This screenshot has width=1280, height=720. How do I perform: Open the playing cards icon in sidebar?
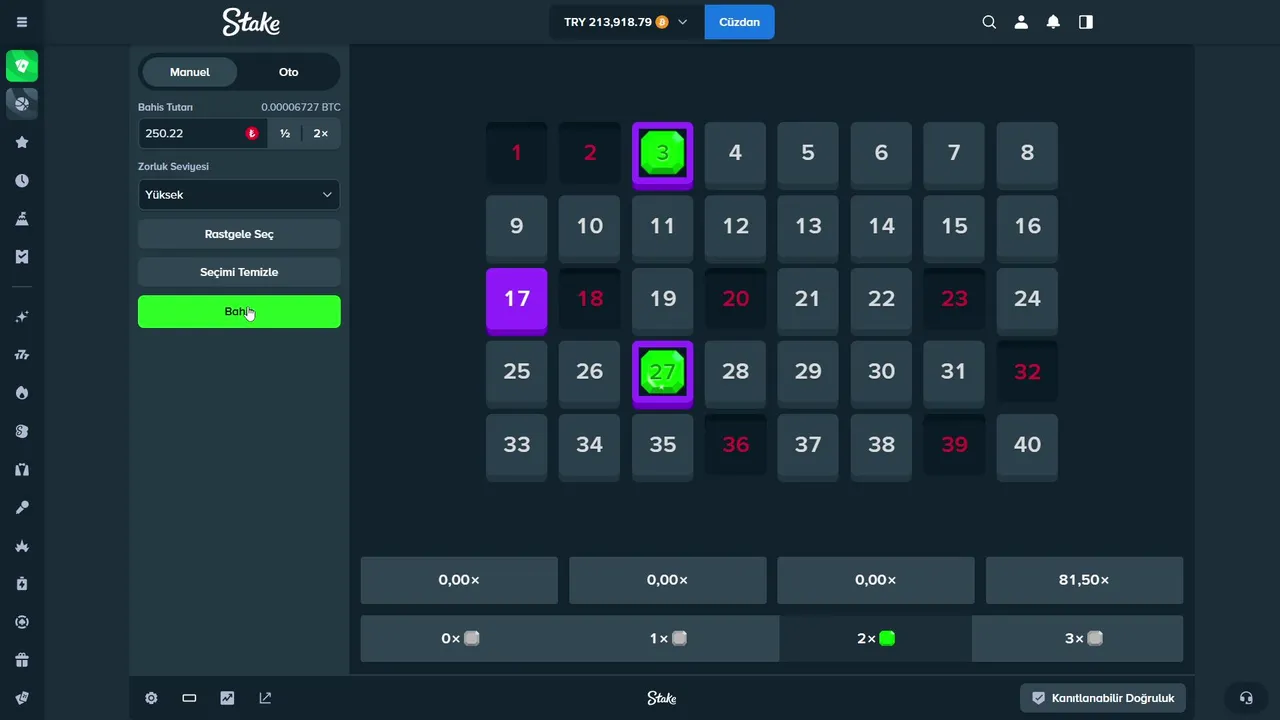22,698
